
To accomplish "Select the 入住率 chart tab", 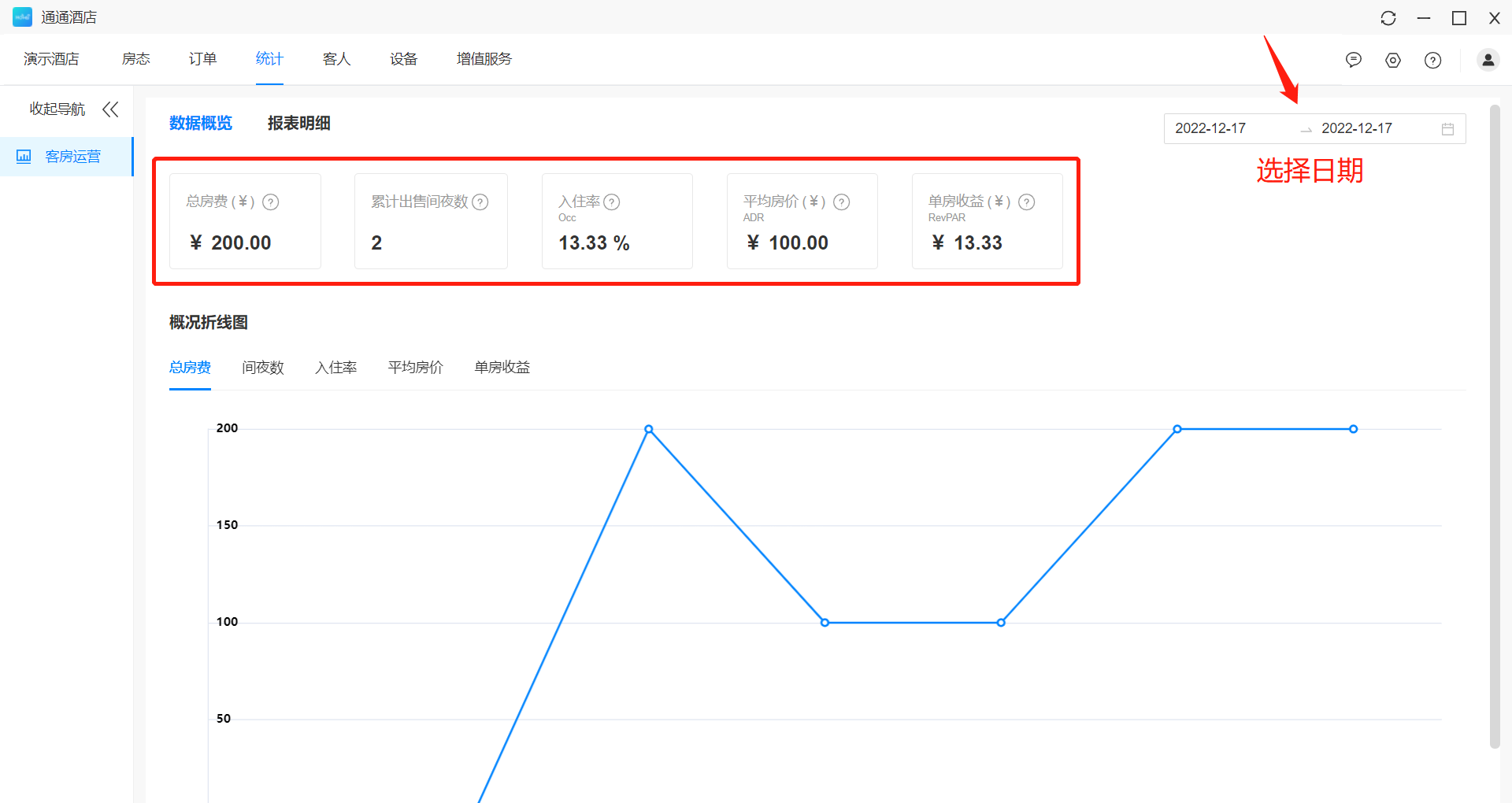I will coord(335,368).
